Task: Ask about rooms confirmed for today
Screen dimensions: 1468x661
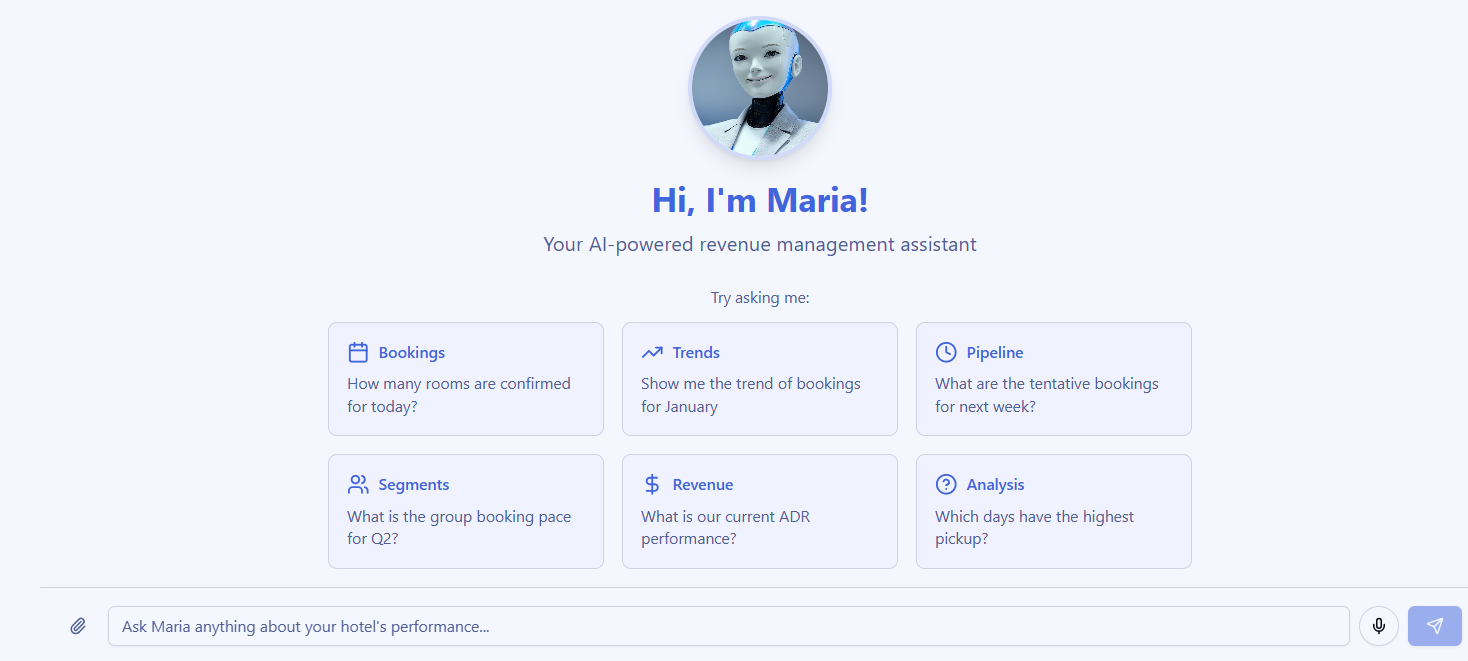Action: 465,394
